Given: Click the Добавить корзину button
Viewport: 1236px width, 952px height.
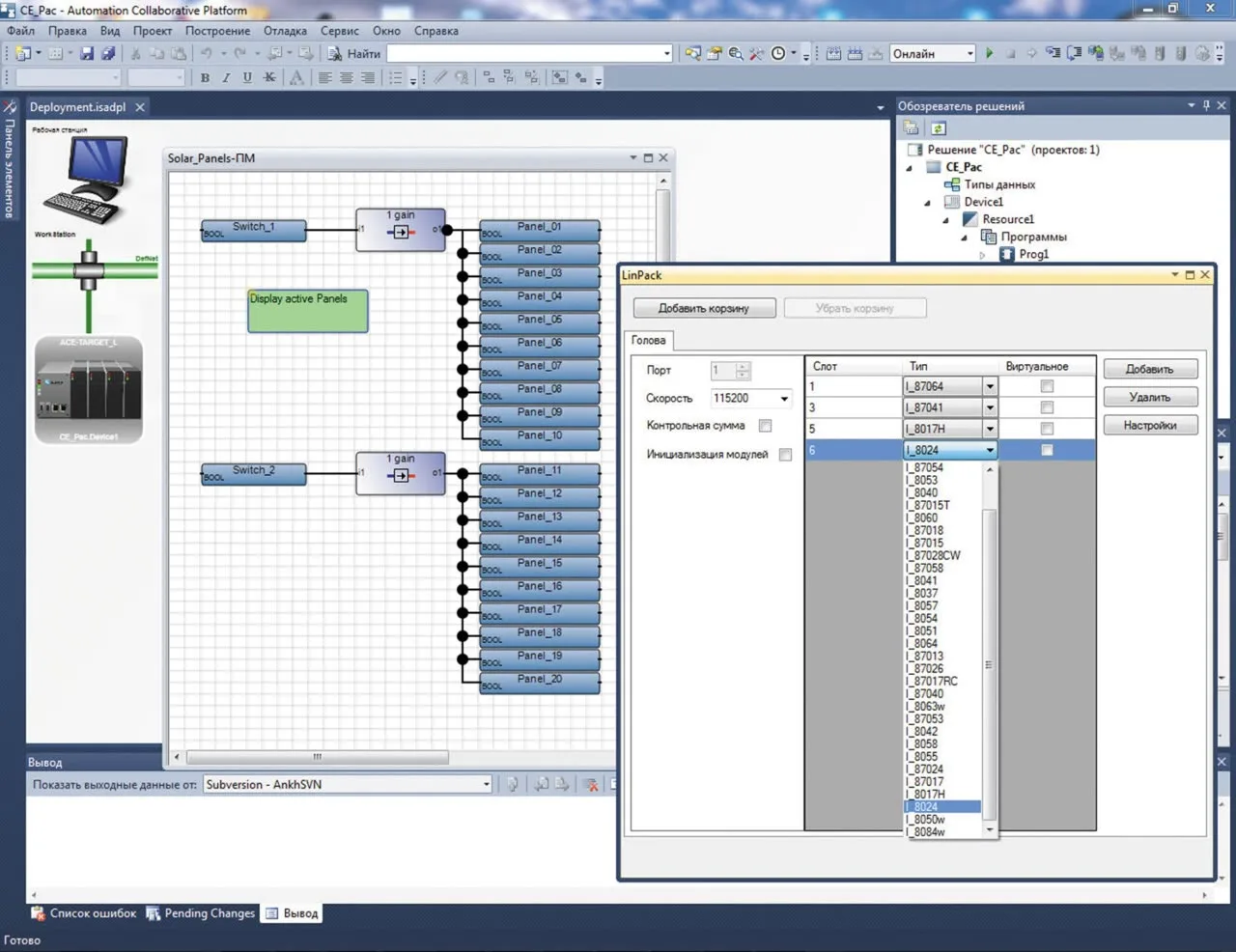Looking at the screenshot, I should click(x=704, y=308).
